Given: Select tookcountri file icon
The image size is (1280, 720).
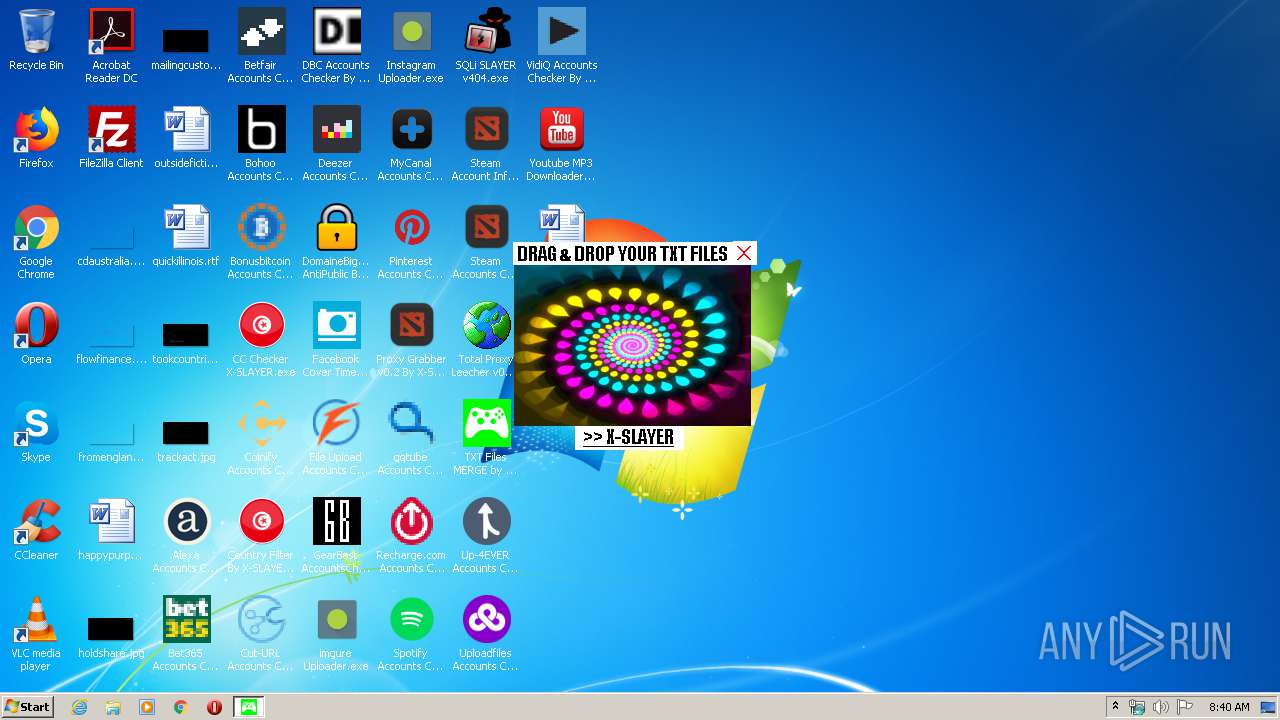Looking at the screenshot, I should coord(186,335).
